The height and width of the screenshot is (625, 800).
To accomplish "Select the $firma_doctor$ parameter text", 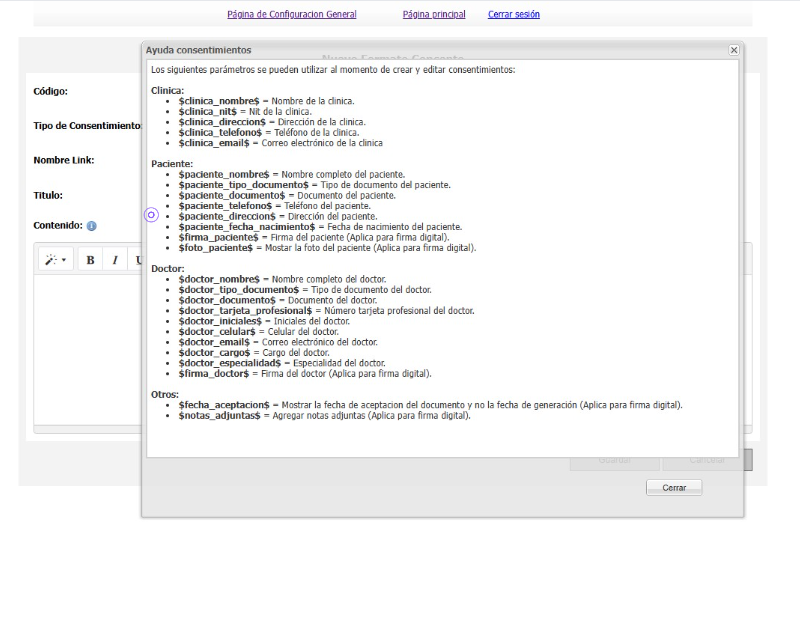I will 214,373.
